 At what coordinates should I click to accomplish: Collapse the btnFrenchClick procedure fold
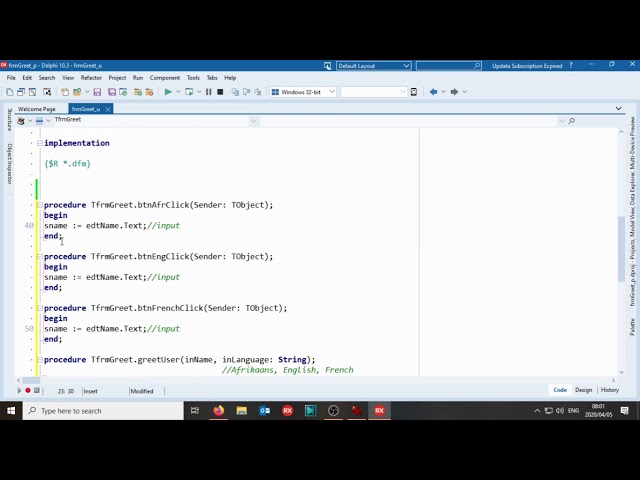pyautogui.click(x=40, y=308)
